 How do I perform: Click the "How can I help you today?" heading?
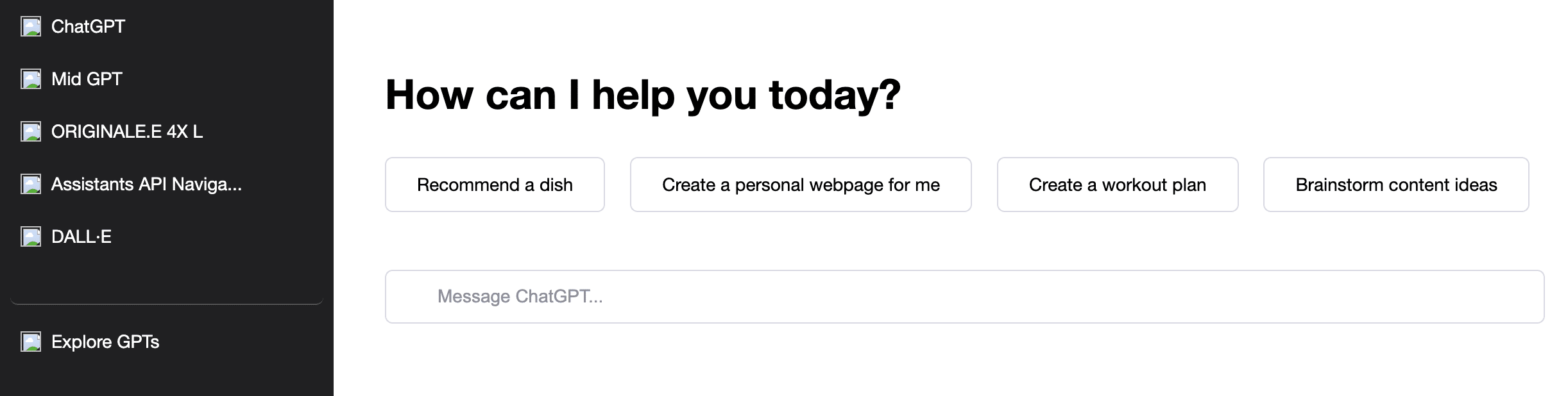(643, 95)
